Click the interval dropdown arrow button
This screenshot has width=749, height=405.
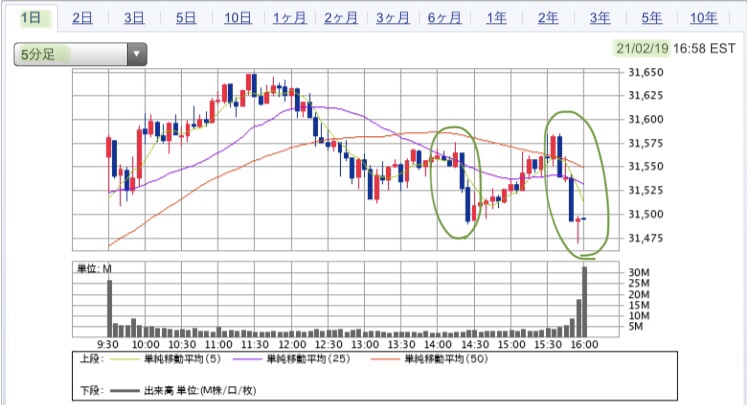point(137,54)
